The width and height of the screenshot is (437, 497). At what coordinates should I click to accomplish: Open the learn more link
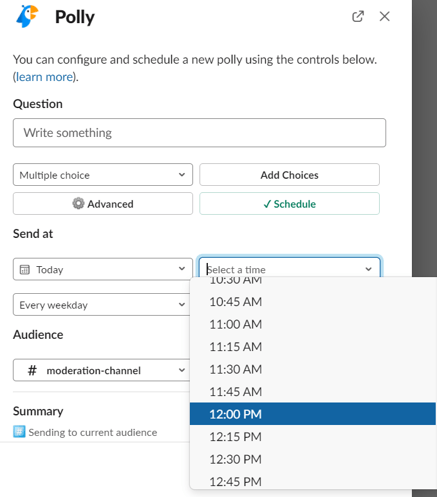[44, 77]
